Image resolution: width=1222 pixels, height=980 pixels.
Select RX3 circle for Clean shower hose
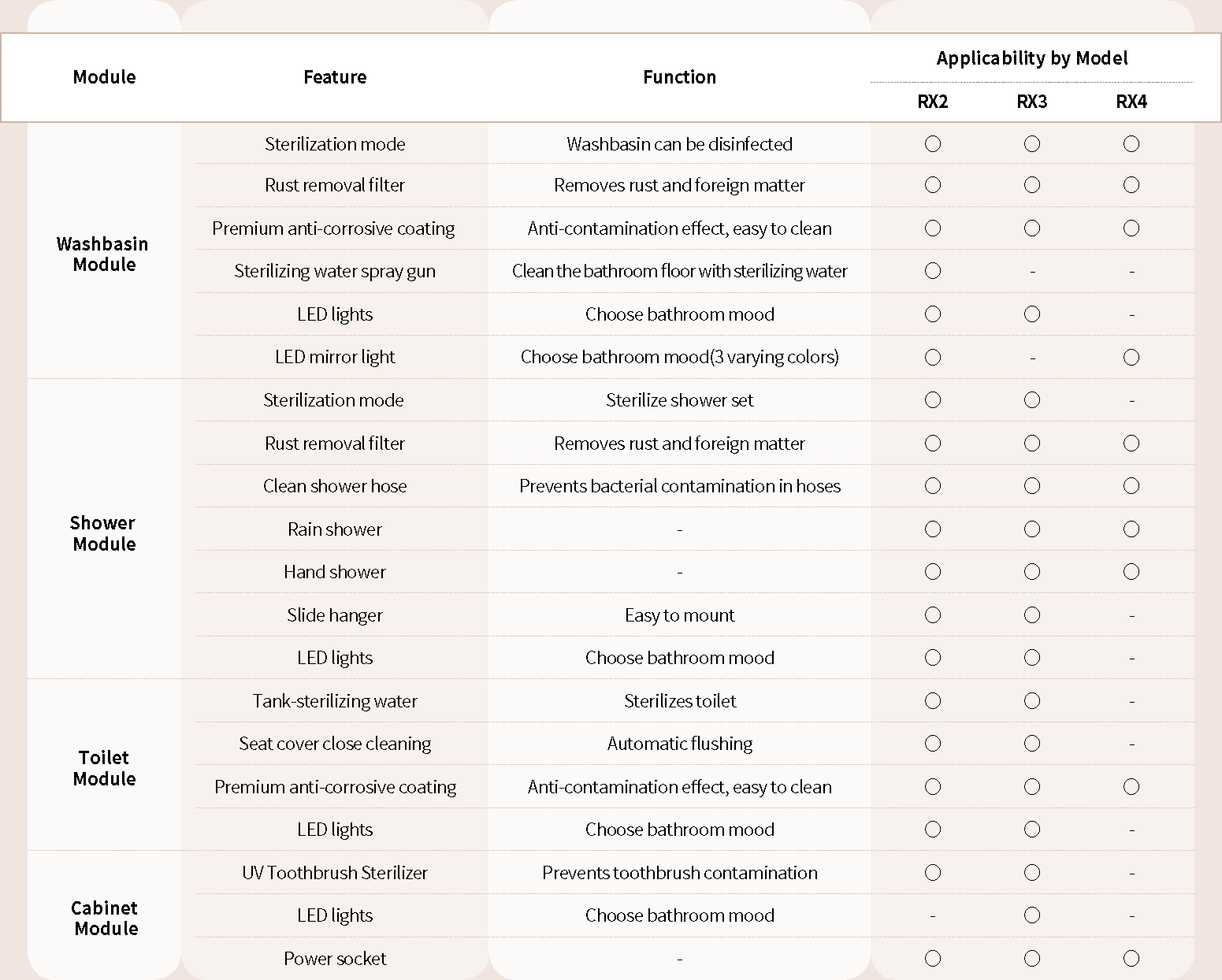click(x=1032, y=486)
